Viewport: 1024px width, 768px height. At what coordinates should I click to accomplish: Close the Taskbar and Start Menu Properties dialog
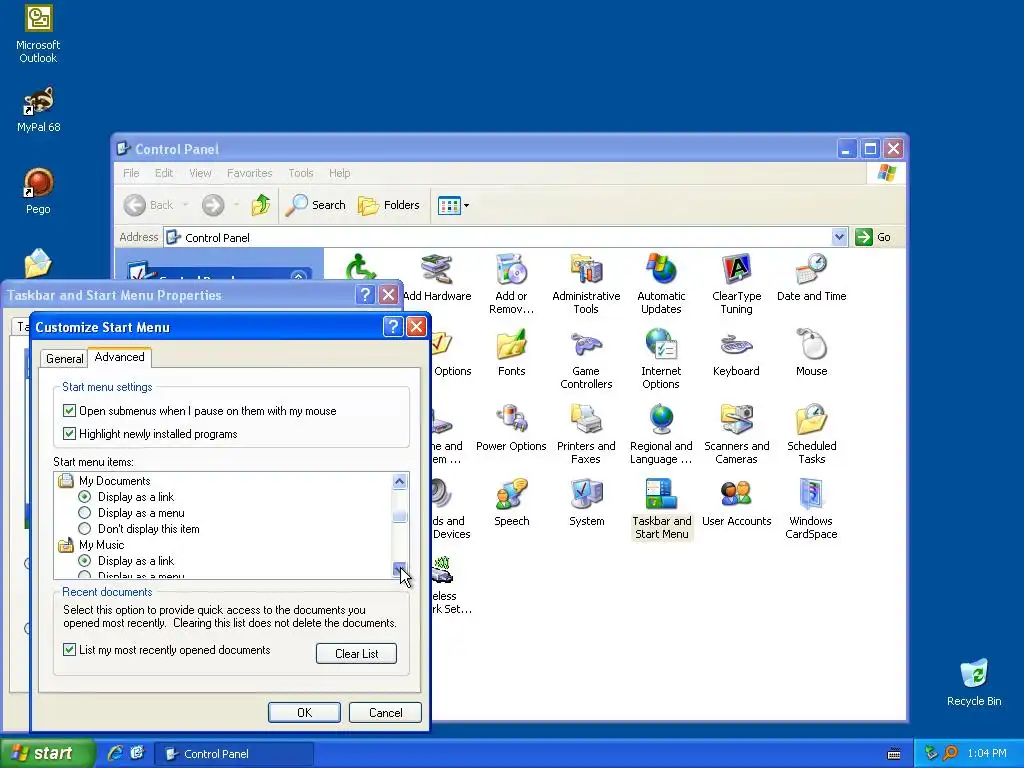point(389,295)
